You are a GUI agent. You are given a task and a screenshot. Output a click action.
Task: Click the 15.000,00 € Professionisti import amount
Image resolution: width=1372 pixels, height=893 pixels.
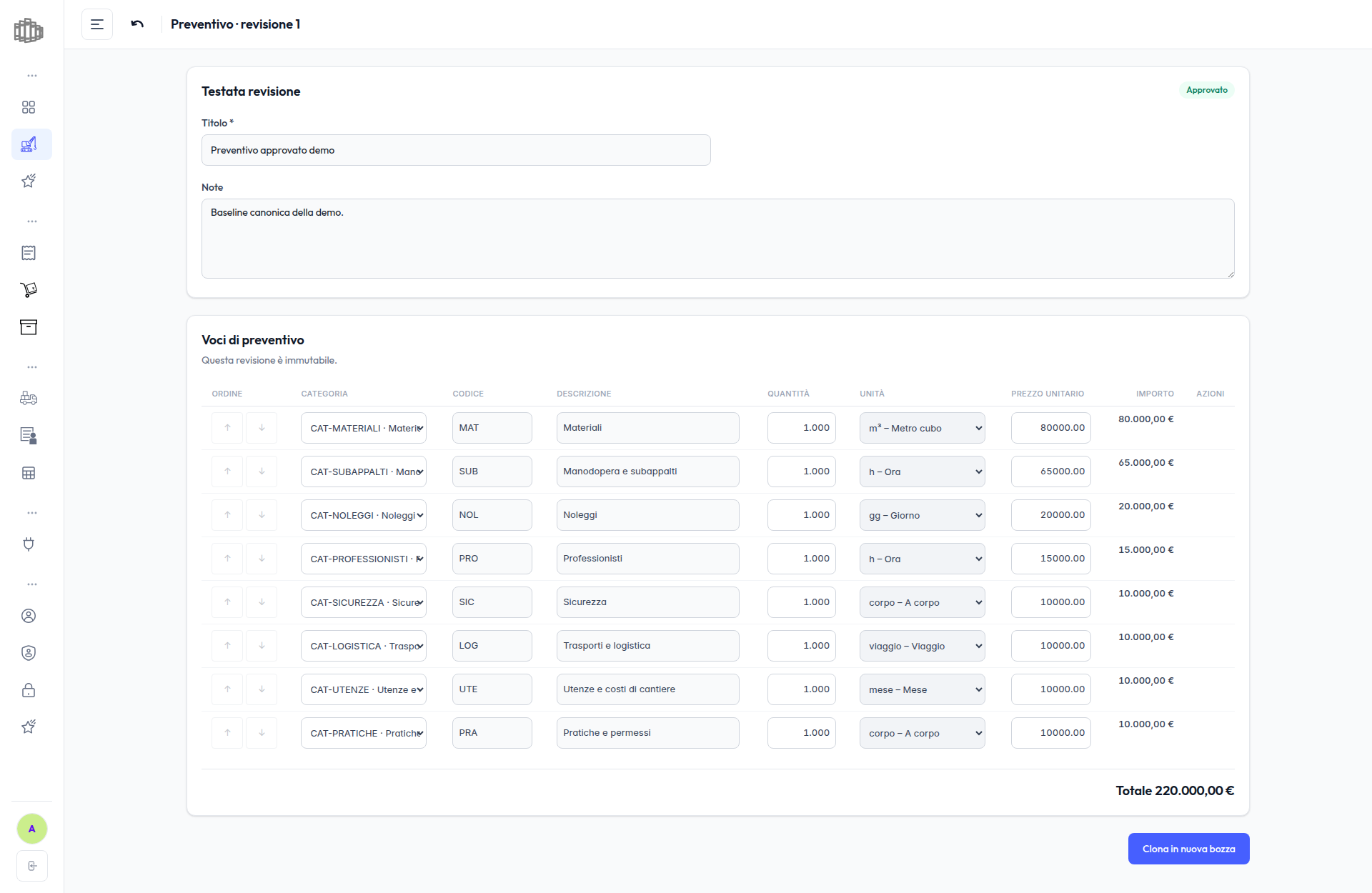tap(1146, 550)
